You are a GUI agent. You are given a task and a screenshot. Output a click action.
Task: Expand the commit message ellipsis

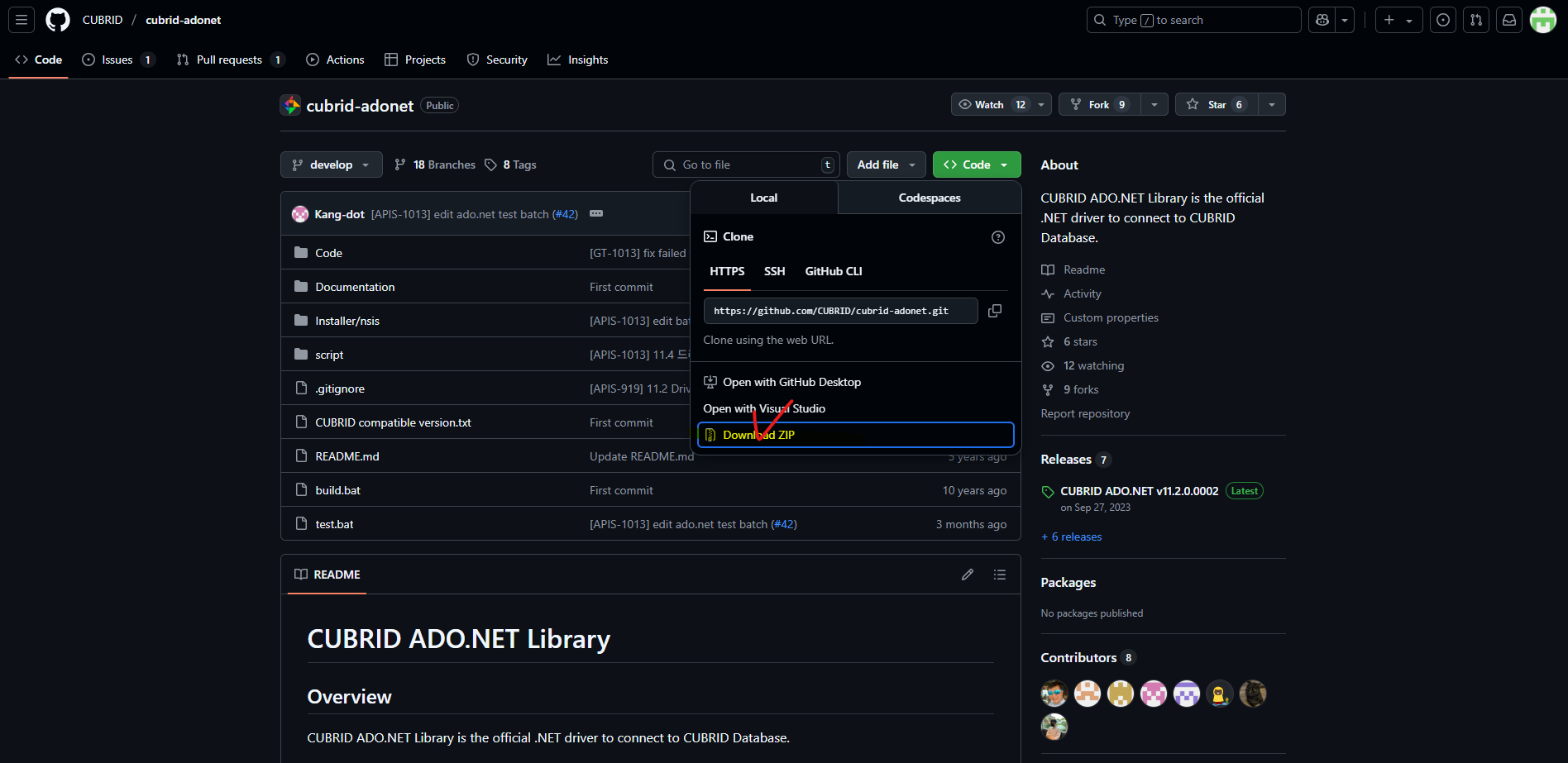tap(596, 213)
